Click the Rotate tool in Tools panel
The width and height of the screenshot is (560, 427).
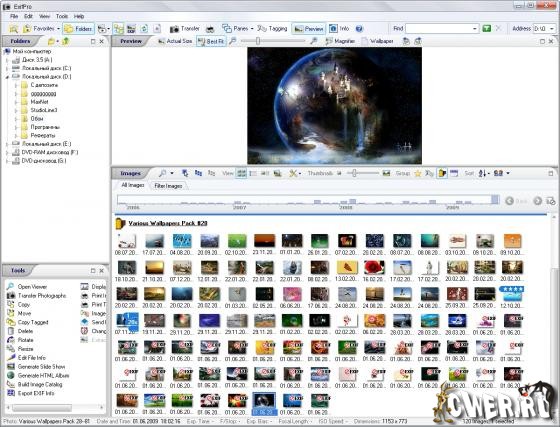tap(21, 340)
